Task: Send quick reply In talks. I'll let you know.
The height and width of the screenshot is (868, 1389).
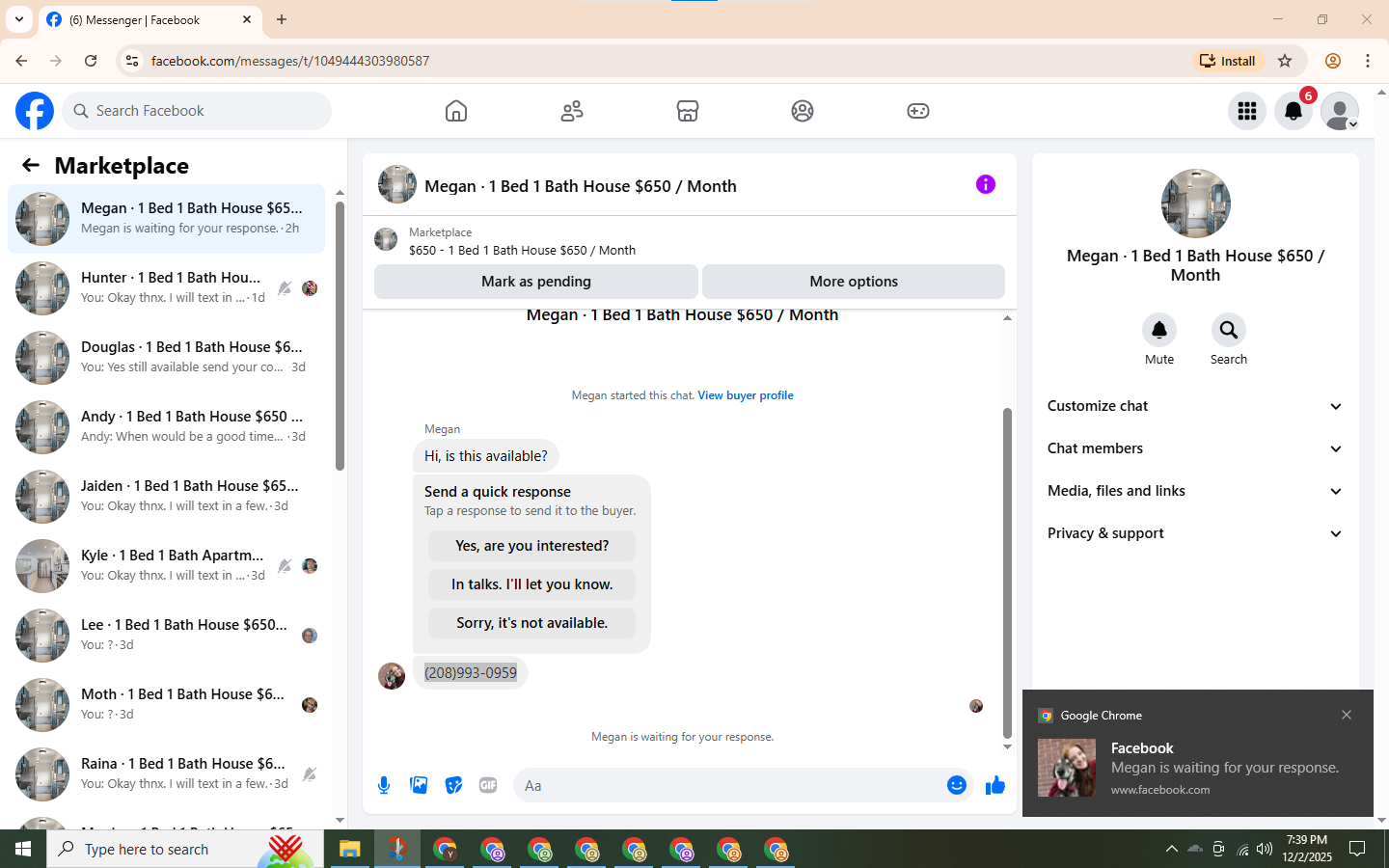Action: tap(531, 584)
